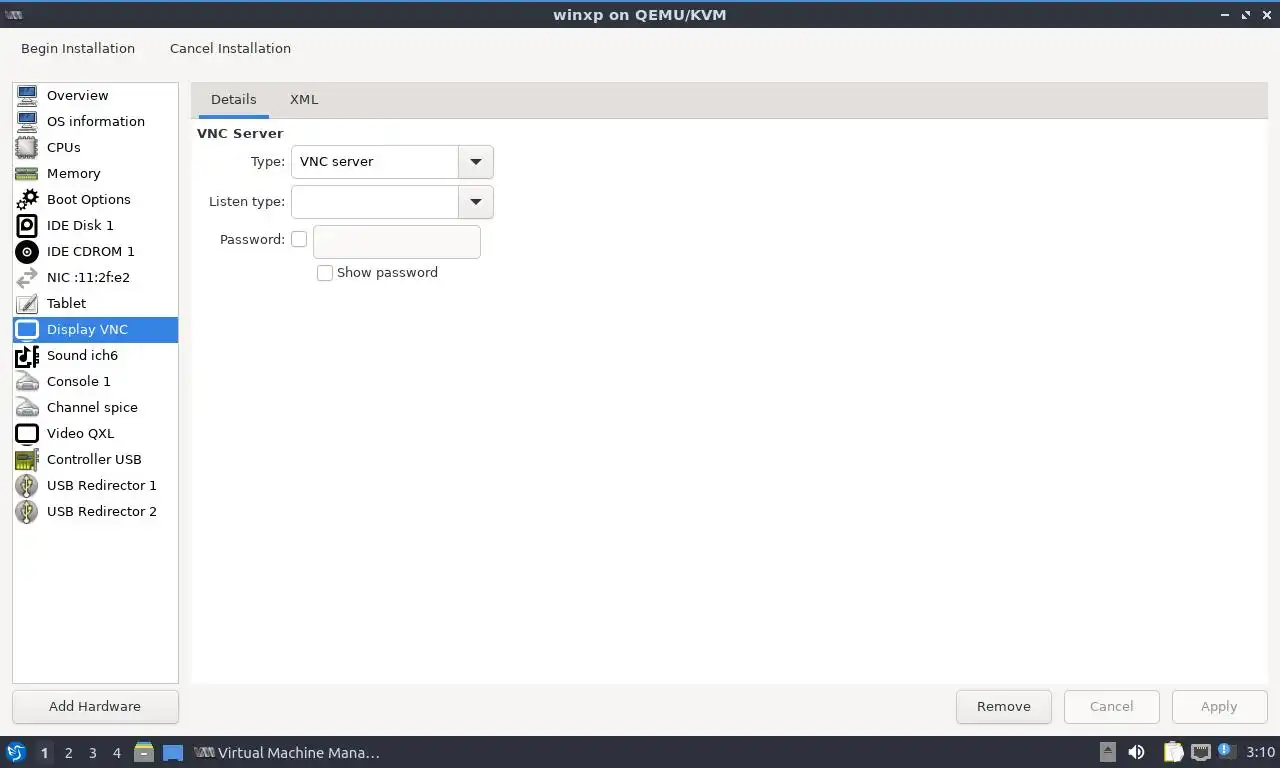This screenshot has height=768, width=1280.
Task: Select the IDE CDROM 1 label
Action: click(x=90, y=251)
